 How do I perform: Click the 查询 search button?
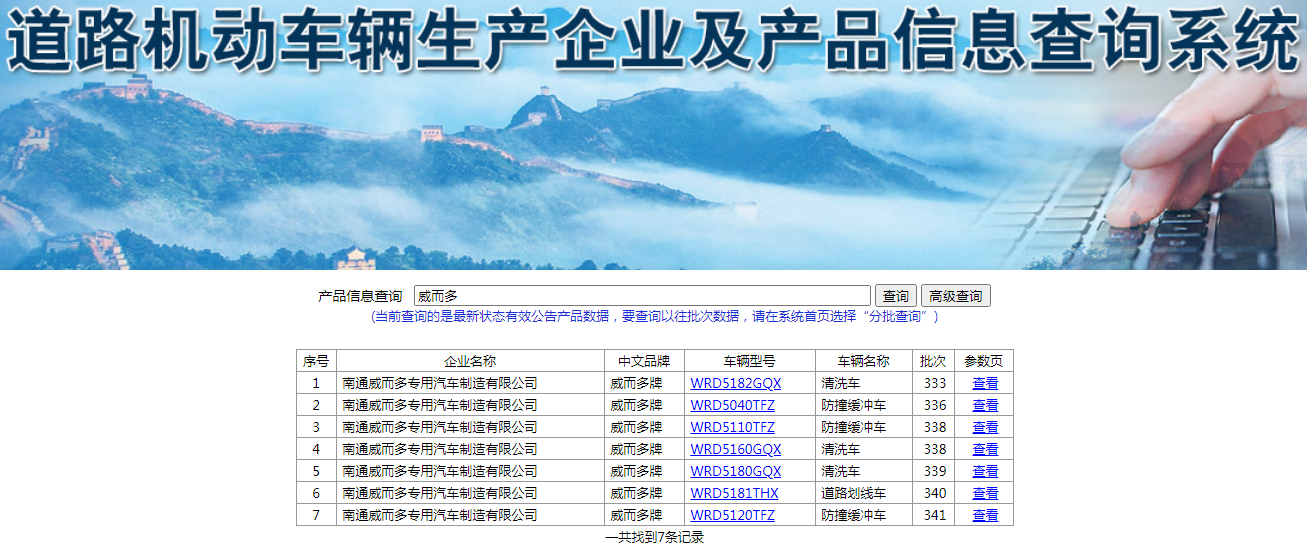click(896, 296)
